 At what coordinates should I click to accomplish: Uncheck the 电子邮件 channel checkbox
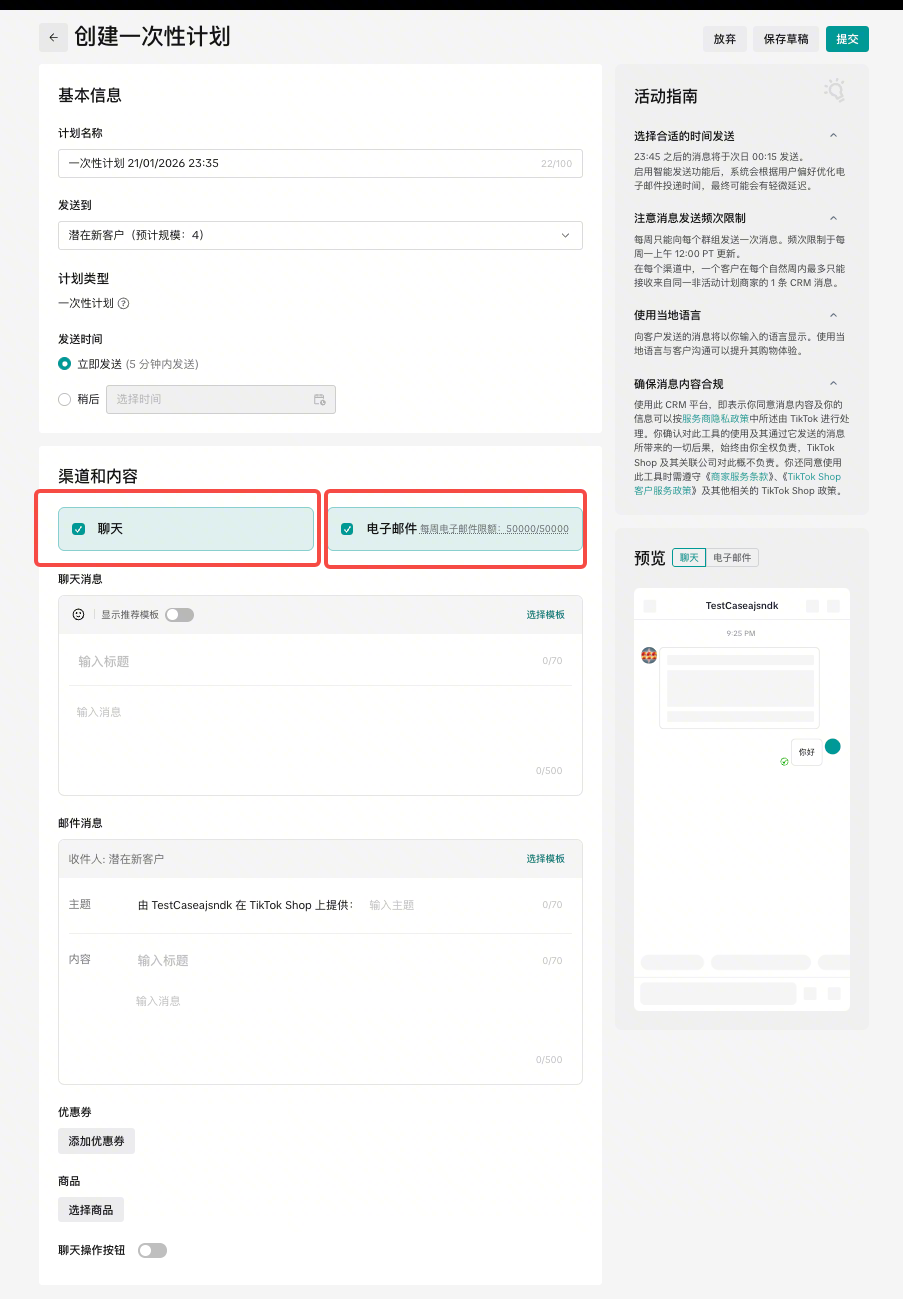coord(347,529)
